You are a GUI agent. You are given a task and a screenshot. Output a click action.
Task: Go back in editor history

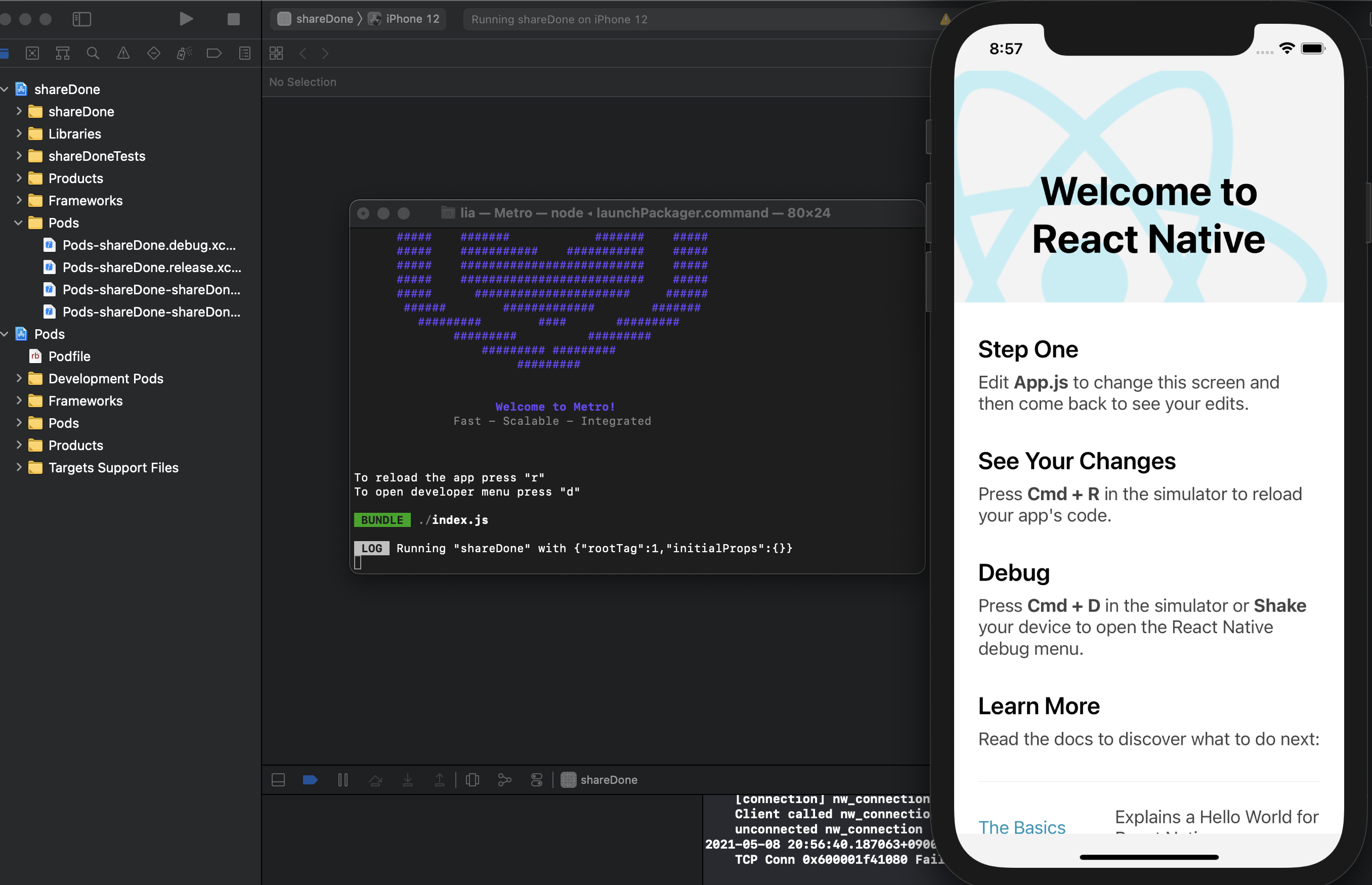[303, 54]
